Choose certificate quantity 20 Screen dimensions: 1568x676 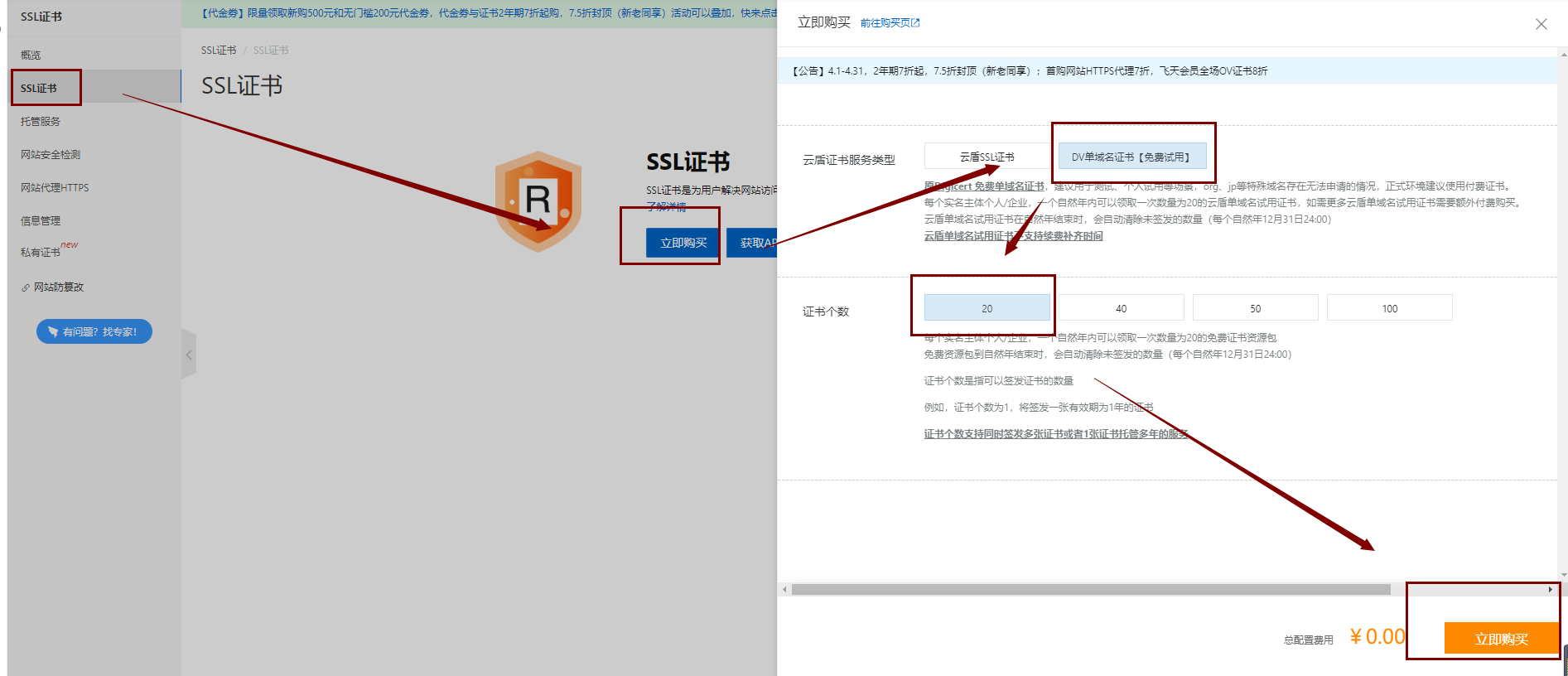coord(987,308)
